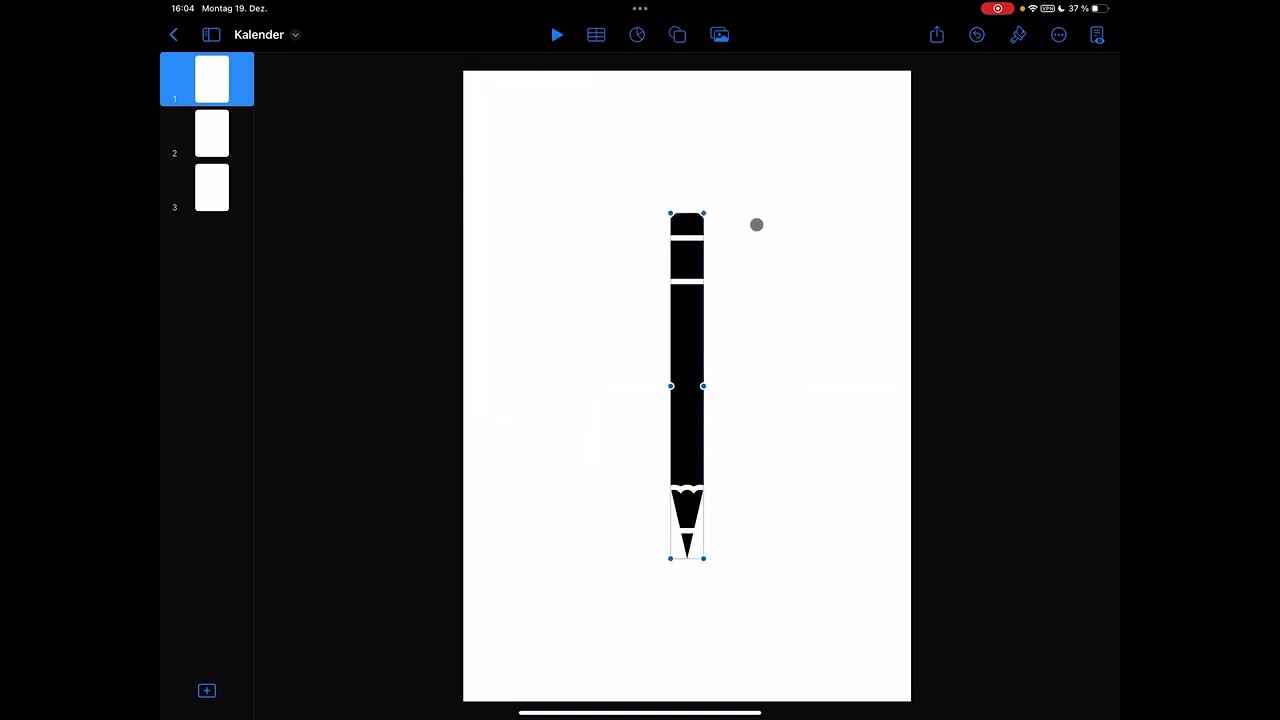Select slide 3 thumbnail
This screenshot has height=720, width=1280.
click(212, 188)
